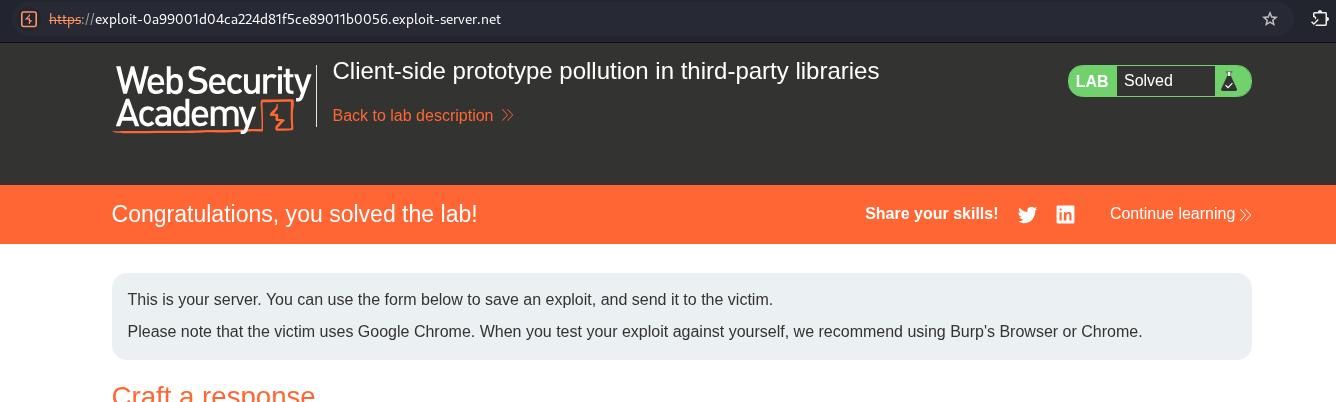Click the "This is your server" notice line

(450, 299)
